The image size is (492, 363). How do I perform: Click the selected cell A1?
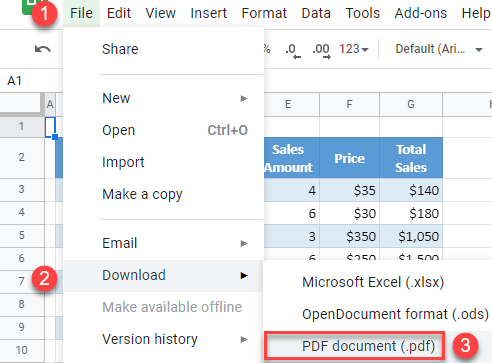point(50,127)
